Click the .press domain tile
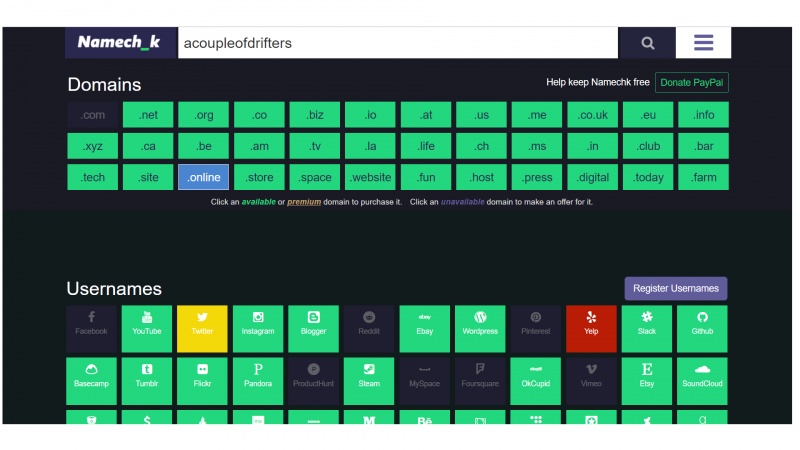 coord(537,177)
